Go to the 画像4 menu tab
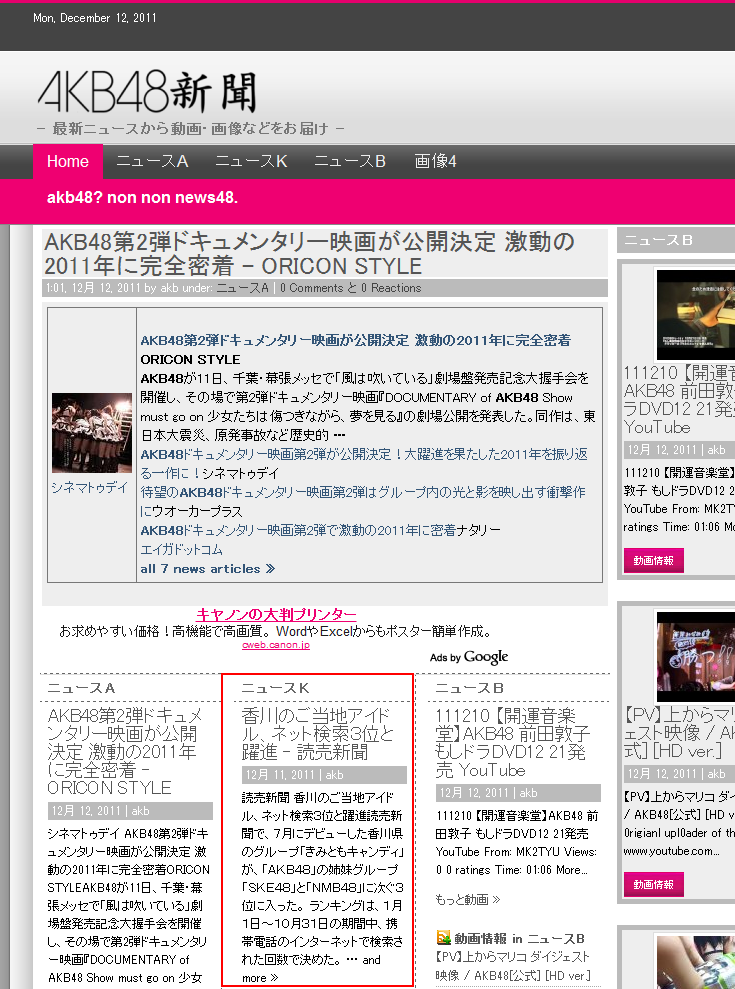The width and height of the screenshot is (735, 989). pos(435,162)
